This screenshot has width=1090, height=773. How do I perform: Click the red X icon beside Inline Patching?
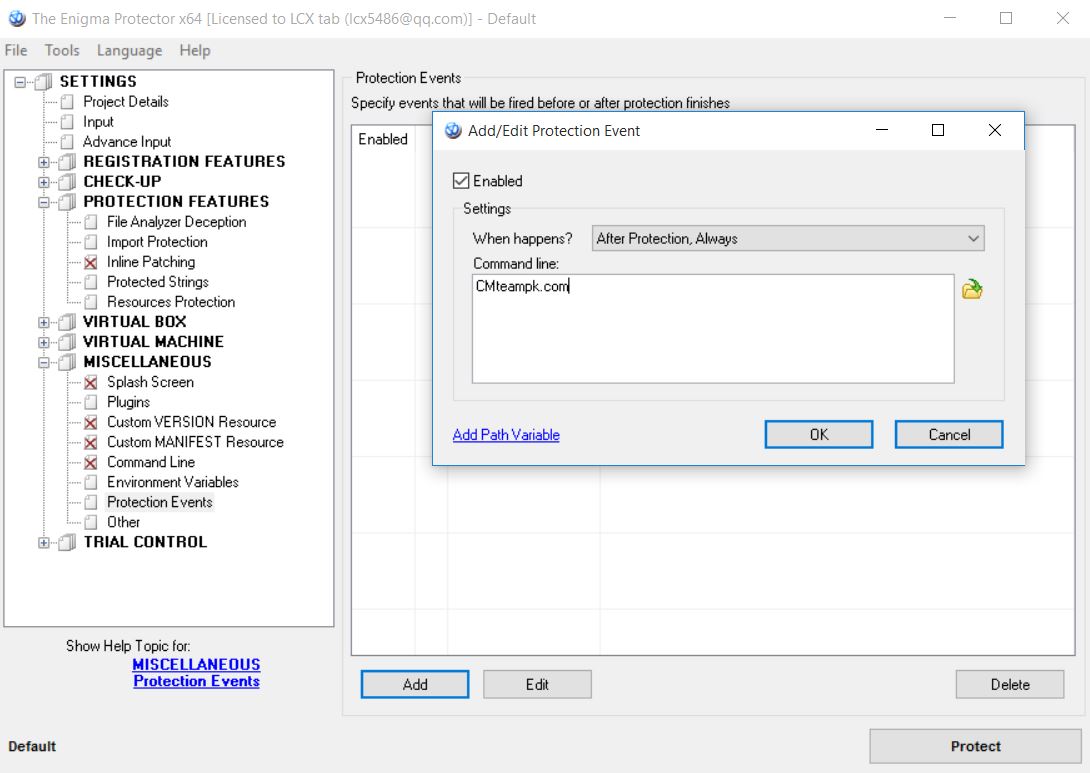tap(90, 263)
